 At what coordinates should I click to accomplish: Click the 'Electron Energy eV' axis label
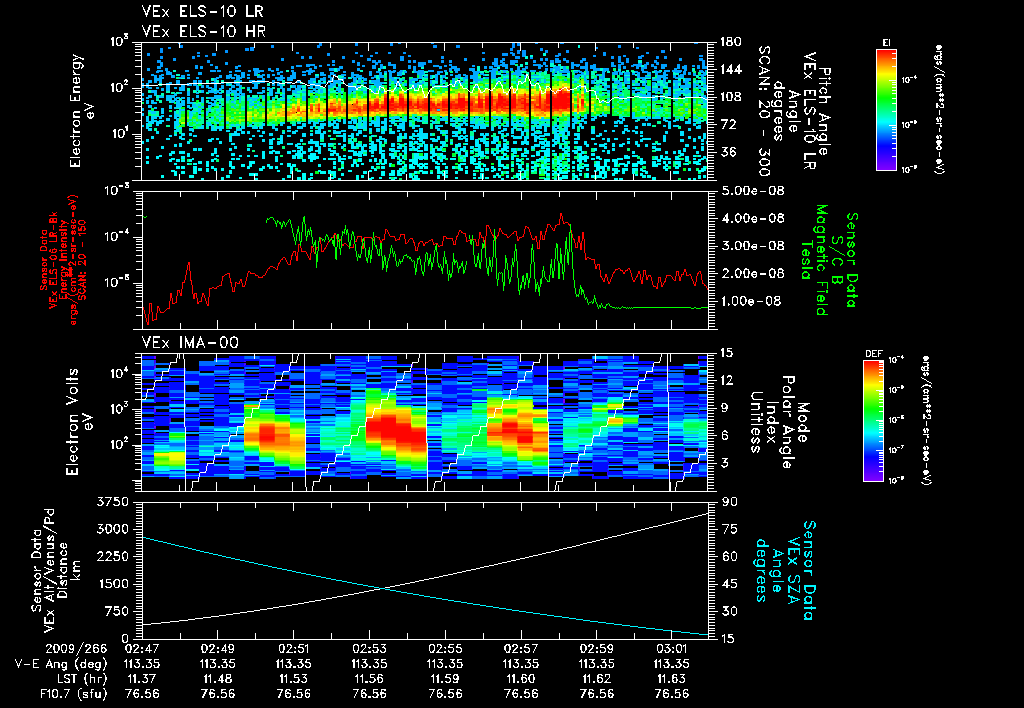[x=82, y=111]
